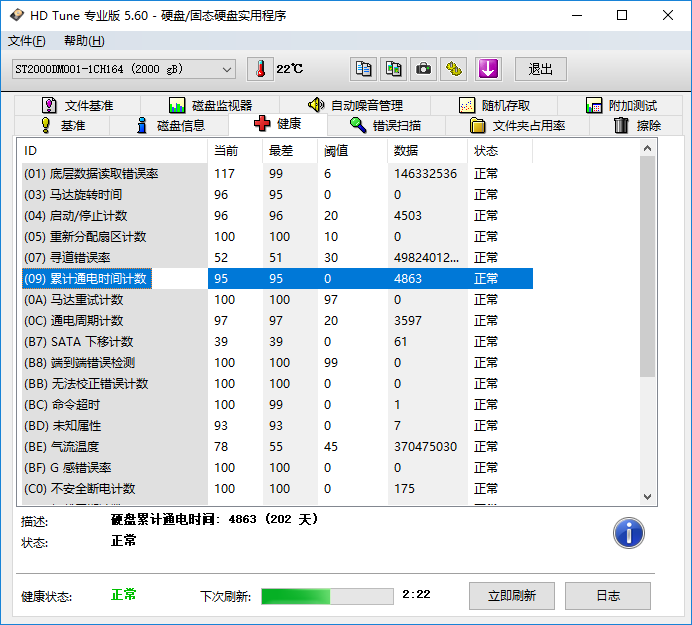Click the ID column header

pos(113,151)
